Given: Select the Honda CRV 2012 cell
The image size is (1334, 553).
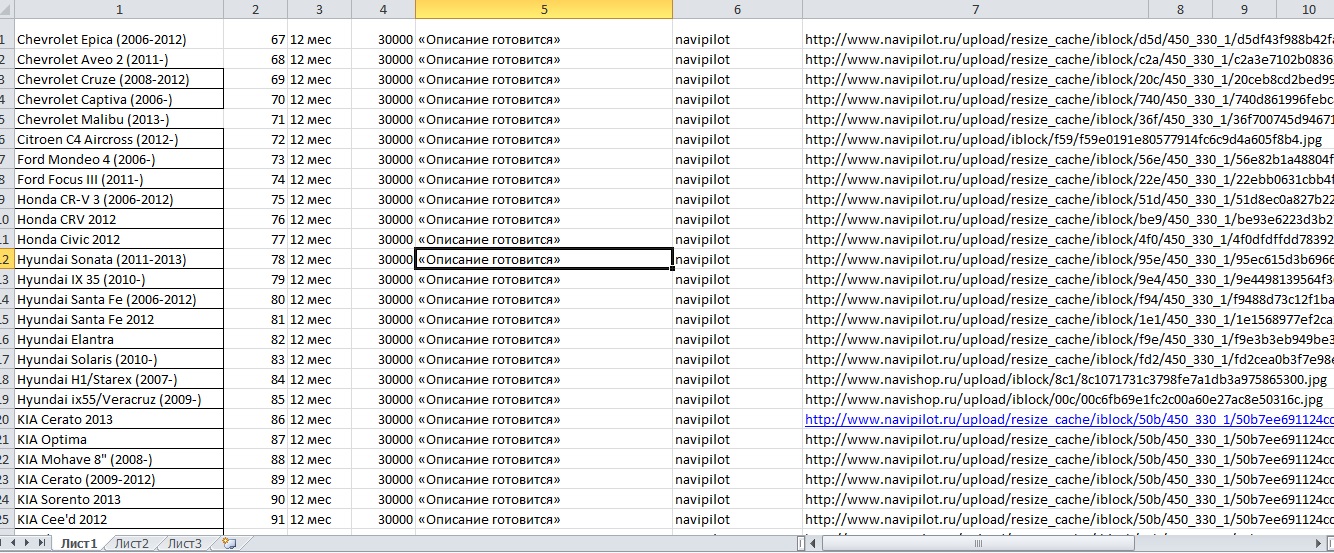Looking at the screenshot, I should pyautogui.click(x=119, y=219).
